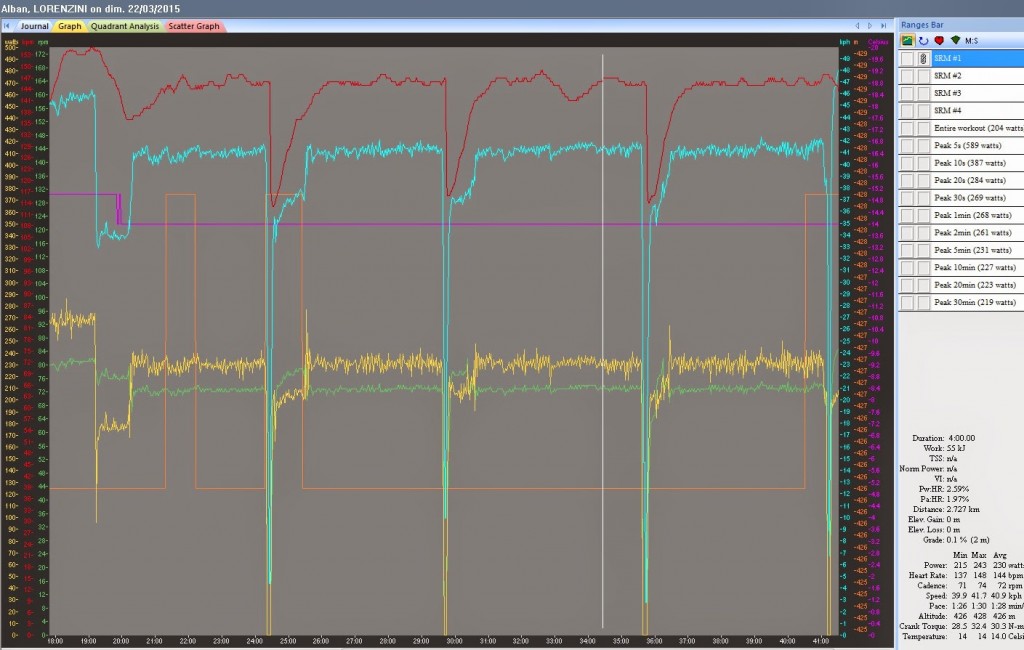This screenshot has width=1024, height=650.
Task: Switch to the Journal tab
Action: (x=34, y=26)
